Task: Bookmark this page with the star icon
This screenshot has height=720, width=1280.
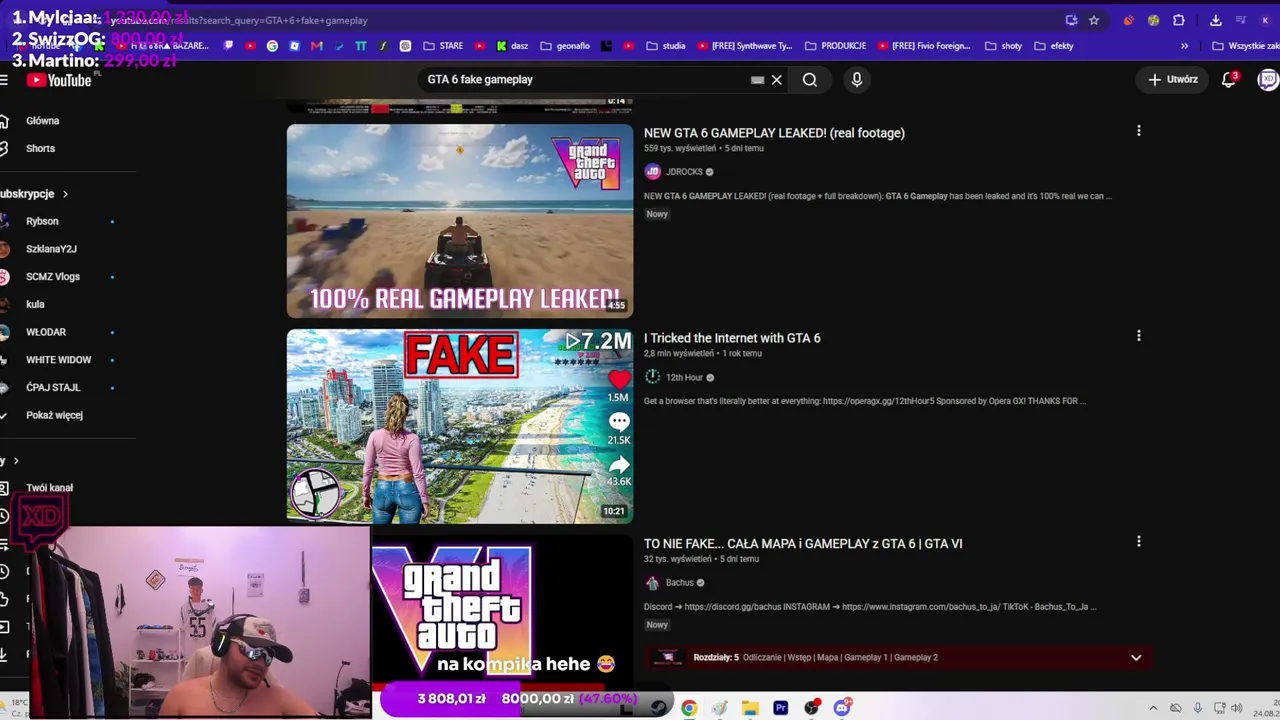Action: click(1094, 20)
